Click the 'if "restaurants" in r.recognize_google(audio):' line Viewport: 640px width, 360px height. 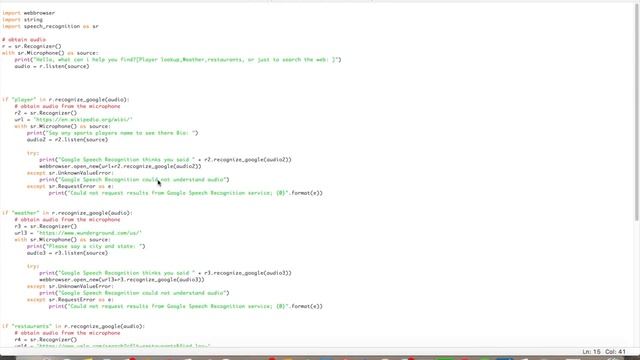(73, 326)
